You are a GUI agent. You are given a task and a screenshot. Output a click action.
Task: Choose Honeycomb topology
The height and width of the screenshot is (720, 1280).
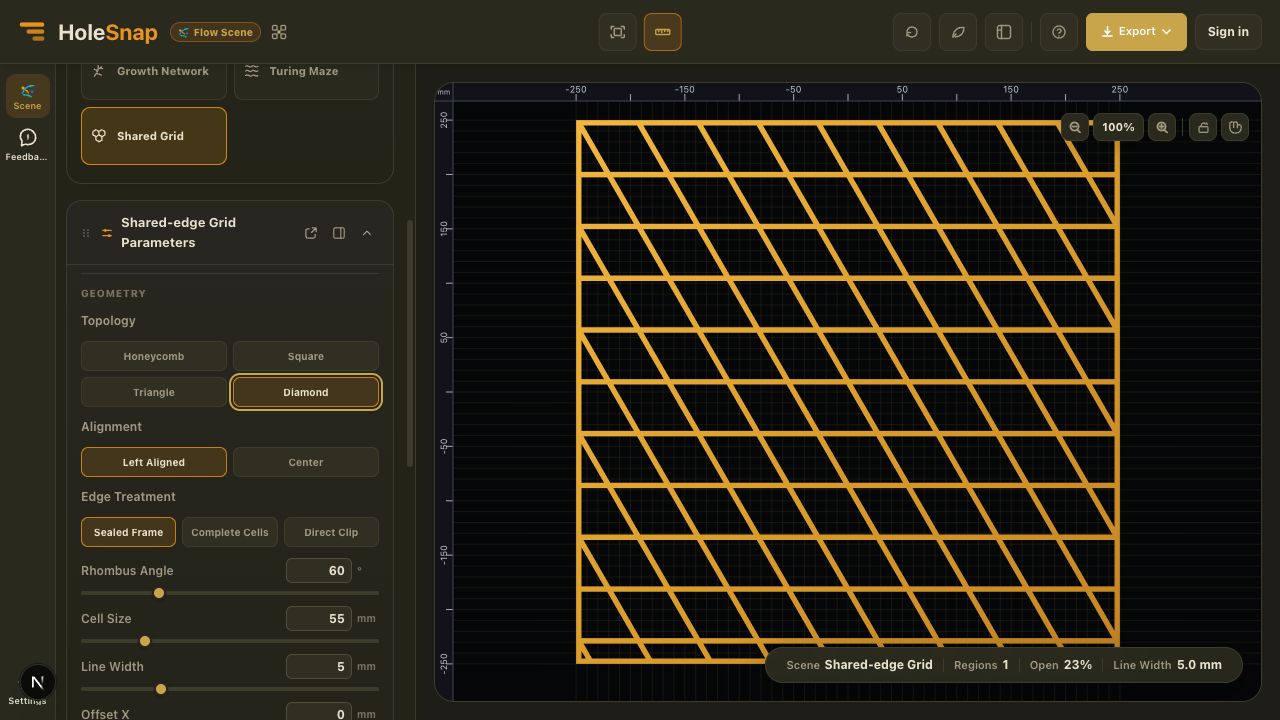tap(153, 356)
